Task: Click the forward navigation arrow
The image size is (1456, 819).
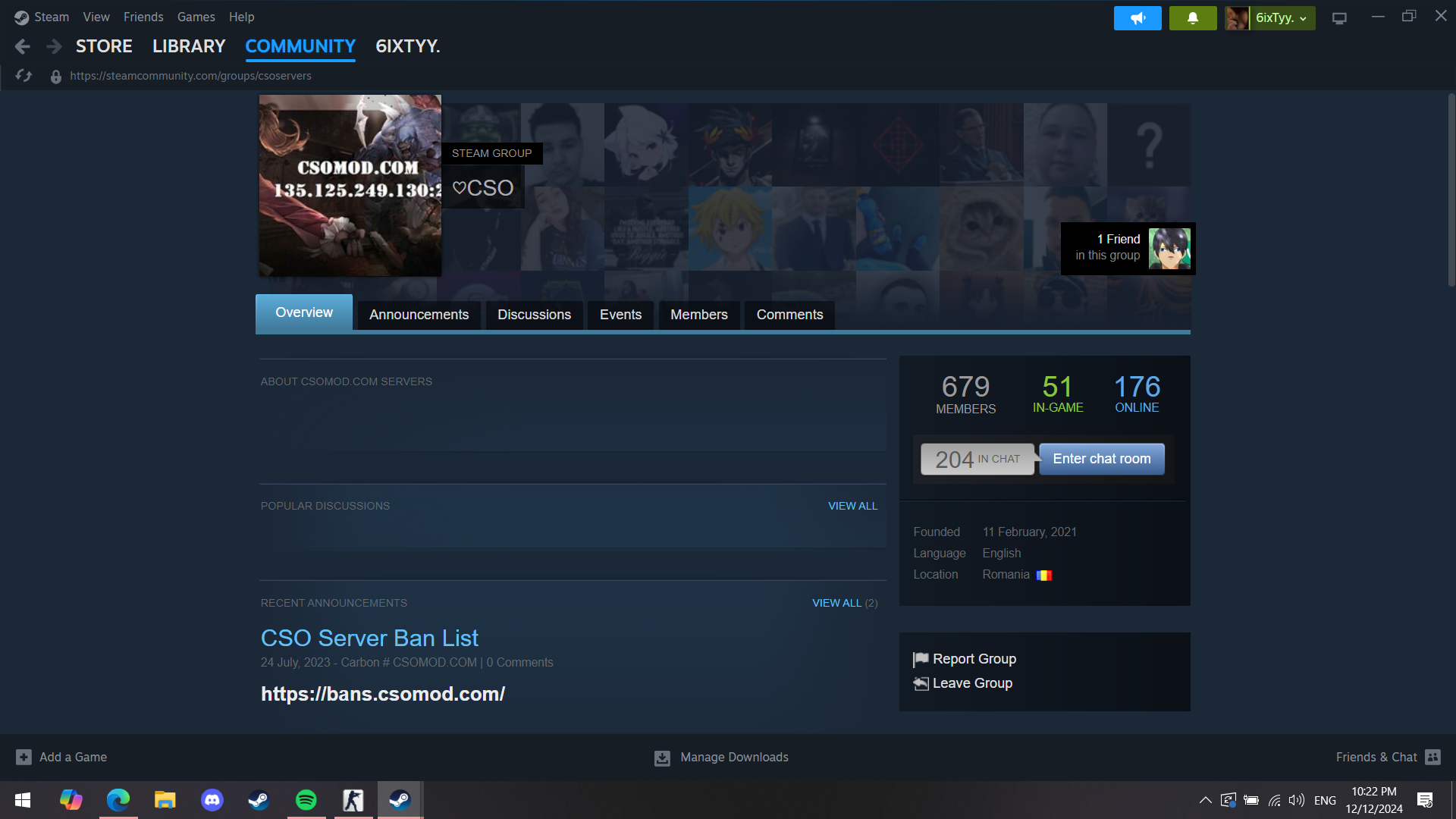Action: click(x=54, y=47)
